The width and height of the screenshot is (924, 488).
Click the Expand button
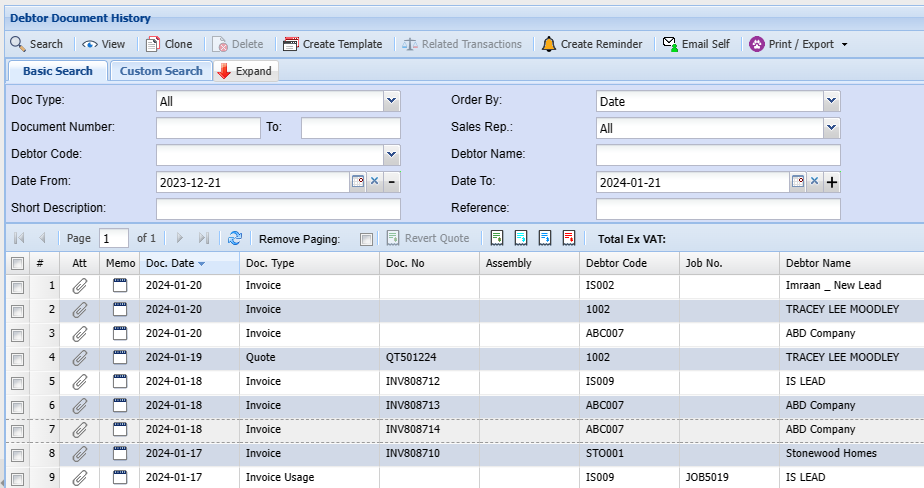[x=245, y=71]
